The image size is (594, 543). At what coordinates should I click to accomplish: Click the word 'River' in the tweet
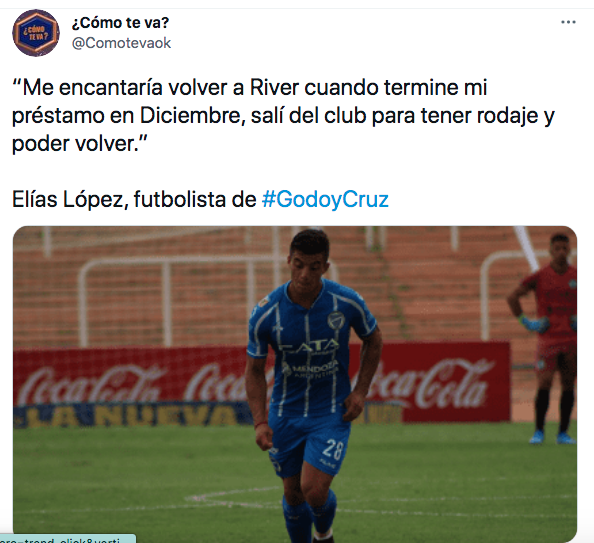click(x=274, y=88)
